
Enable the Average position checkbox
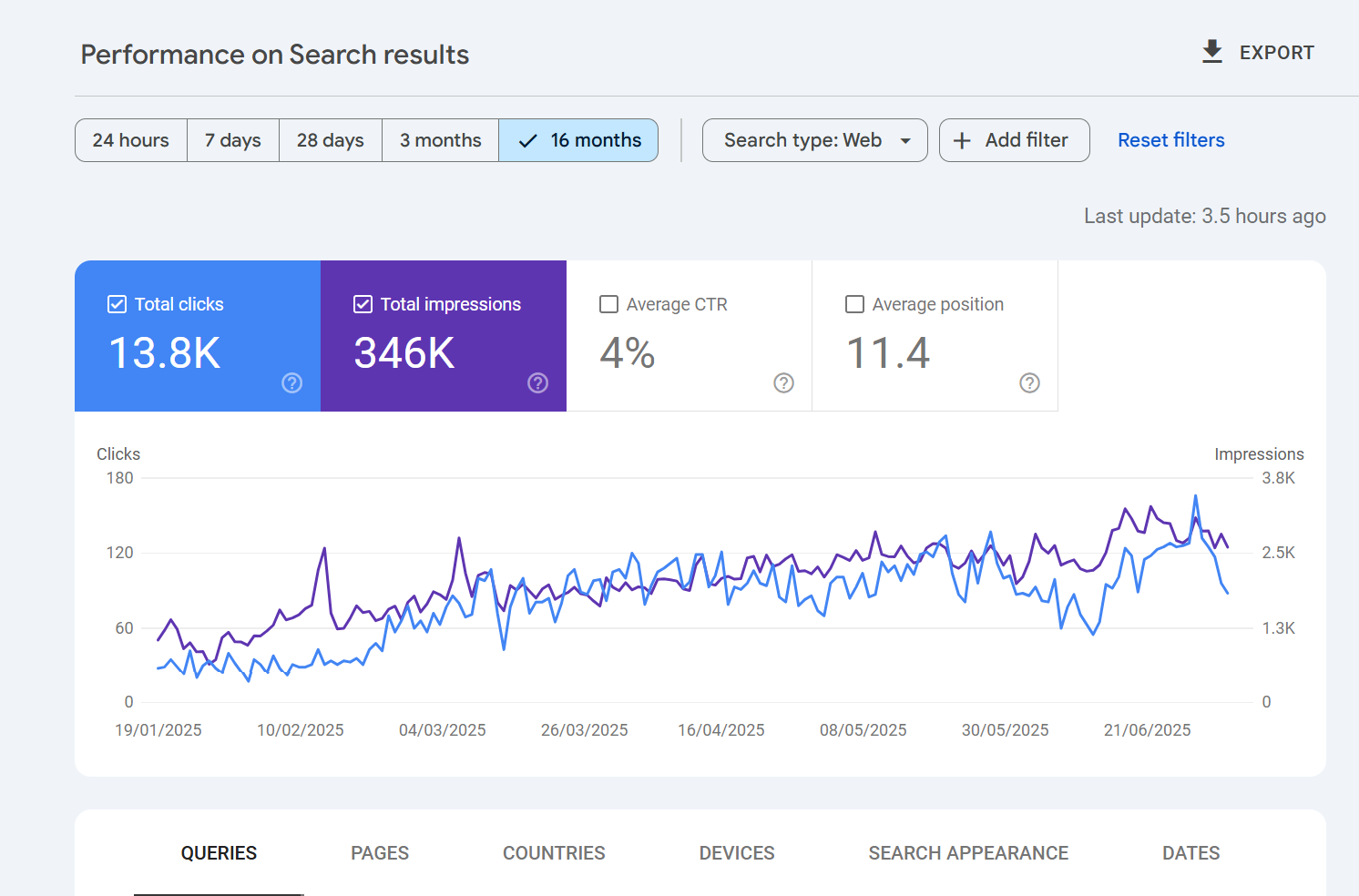click(854, 304)
